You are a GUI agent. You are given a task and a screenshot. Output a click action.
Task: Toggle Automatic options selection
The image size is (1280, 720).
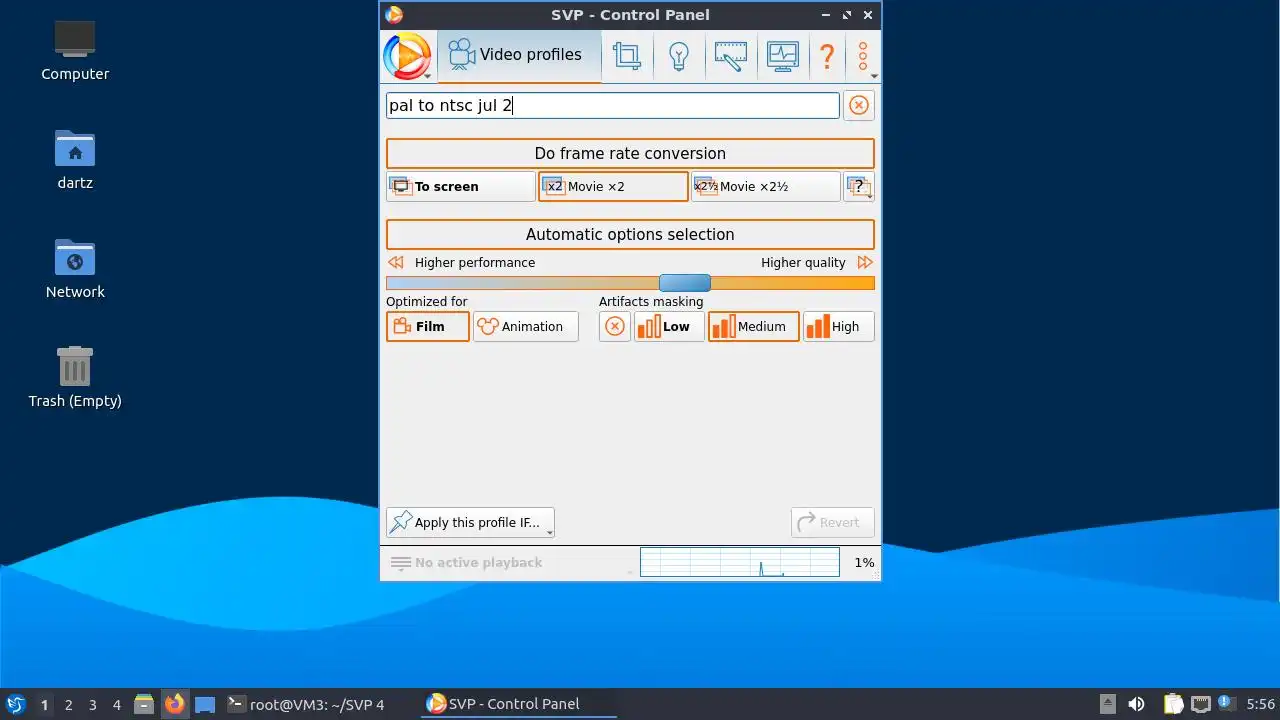coord(630,234)
